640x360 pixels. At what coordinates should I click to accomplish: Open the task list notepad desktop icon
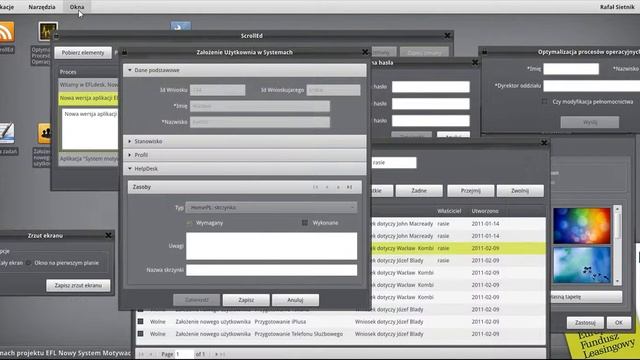(x=7, y=133)
